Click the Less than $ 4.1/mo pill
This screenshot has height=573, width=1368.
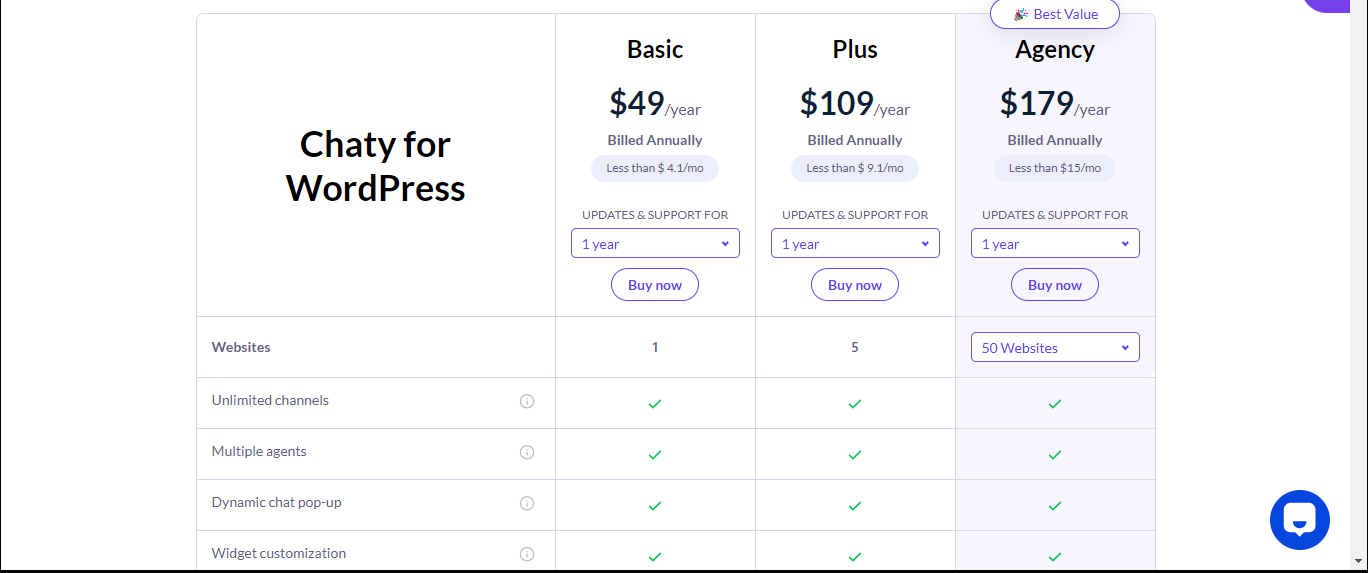click(x=655, y=168)
